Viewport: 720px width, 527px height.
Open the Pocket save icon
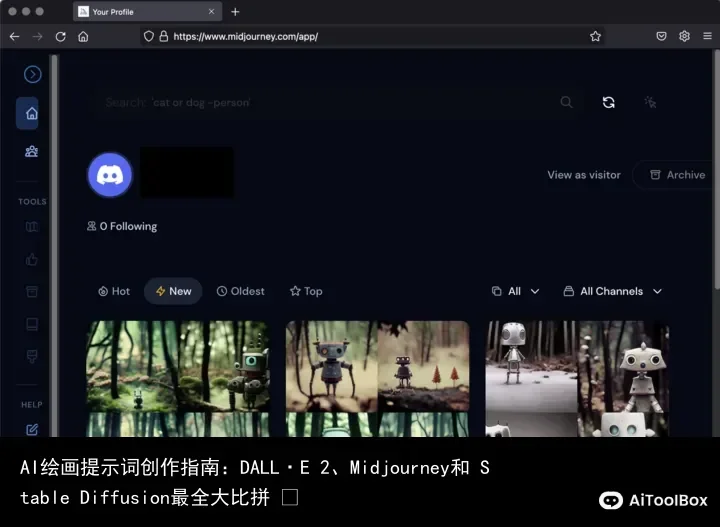coord(661,36)
